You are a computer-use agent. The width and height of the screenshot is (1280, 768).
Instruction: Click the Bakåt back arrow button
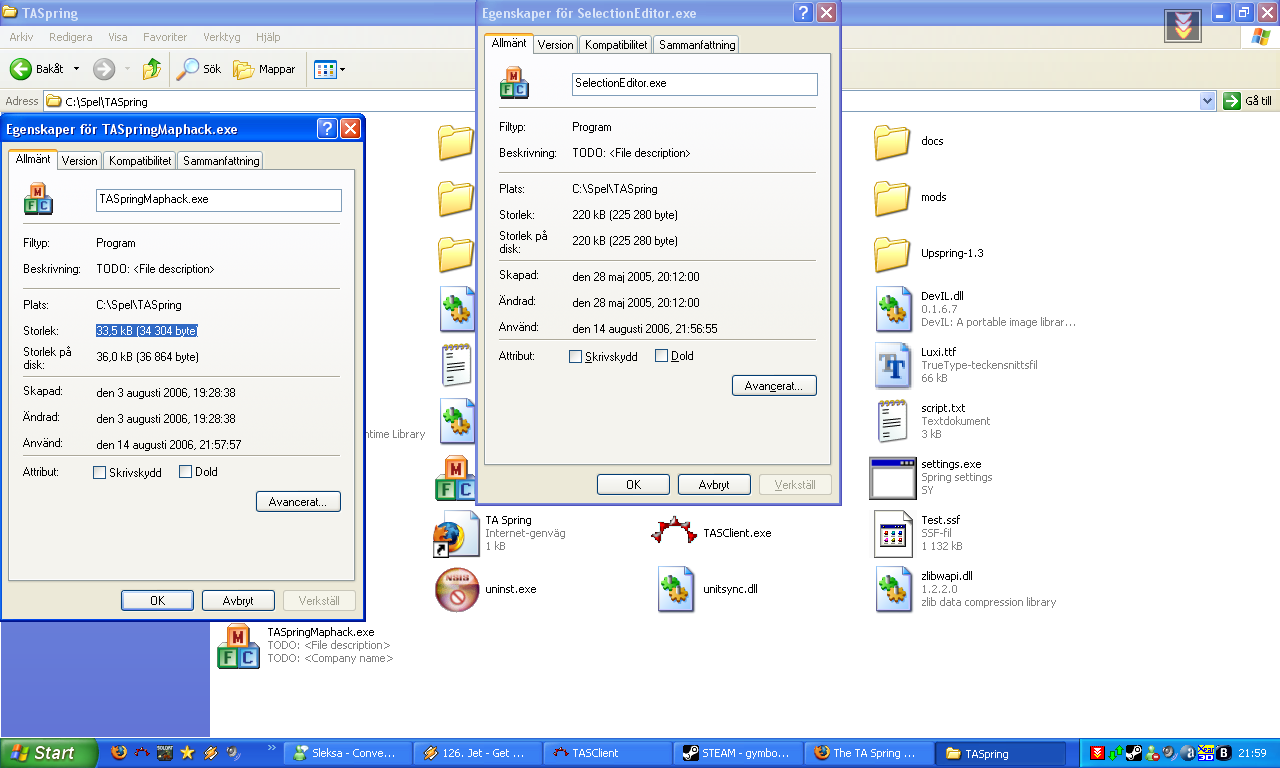(36, 69)
